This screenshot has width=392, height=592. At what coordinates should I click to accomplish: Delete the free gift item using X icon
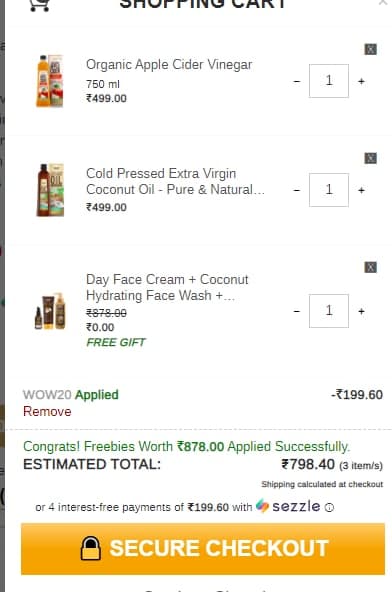tap(370, 267)
